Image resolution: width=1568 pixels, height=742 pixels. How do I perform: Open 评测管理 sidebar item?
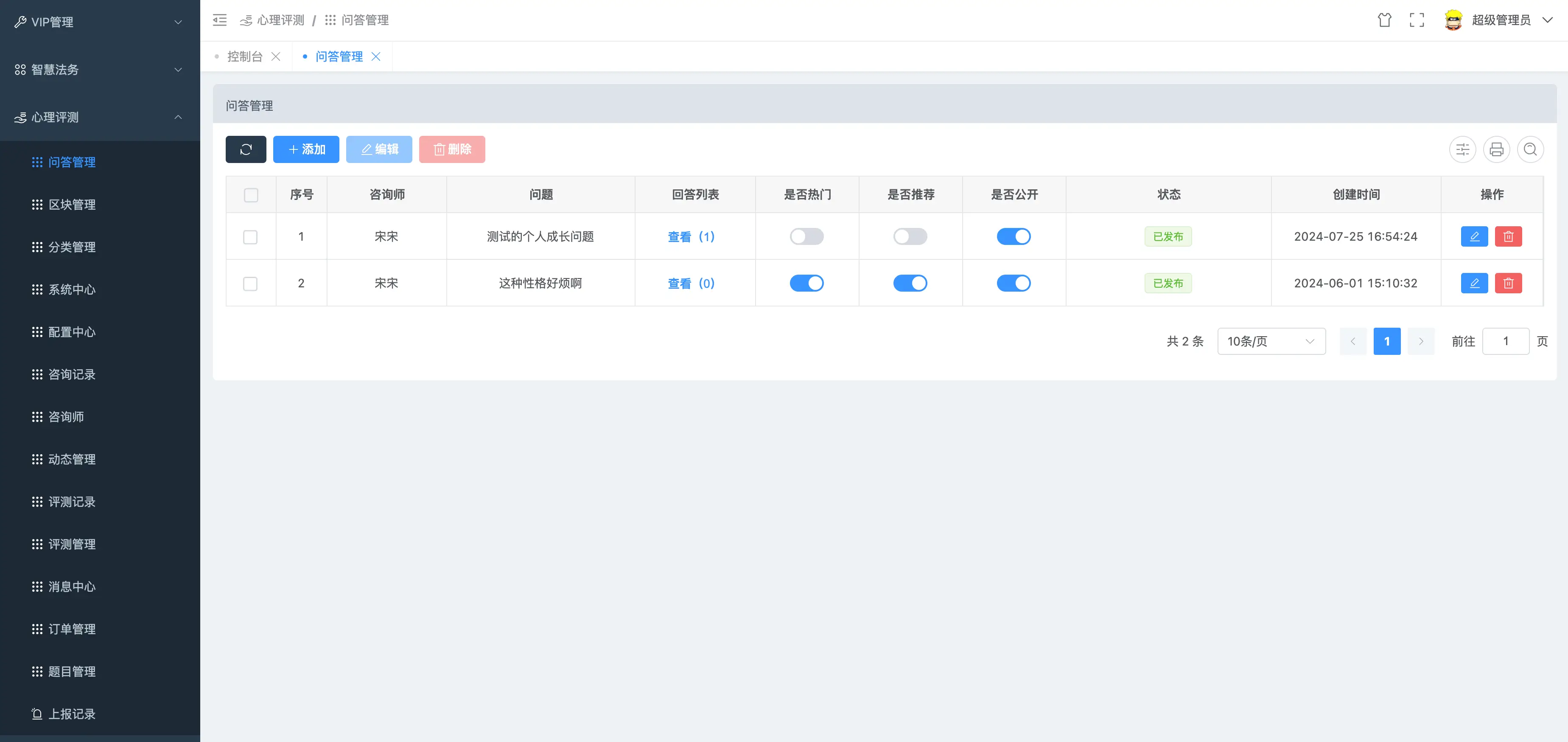pos(100,545)
